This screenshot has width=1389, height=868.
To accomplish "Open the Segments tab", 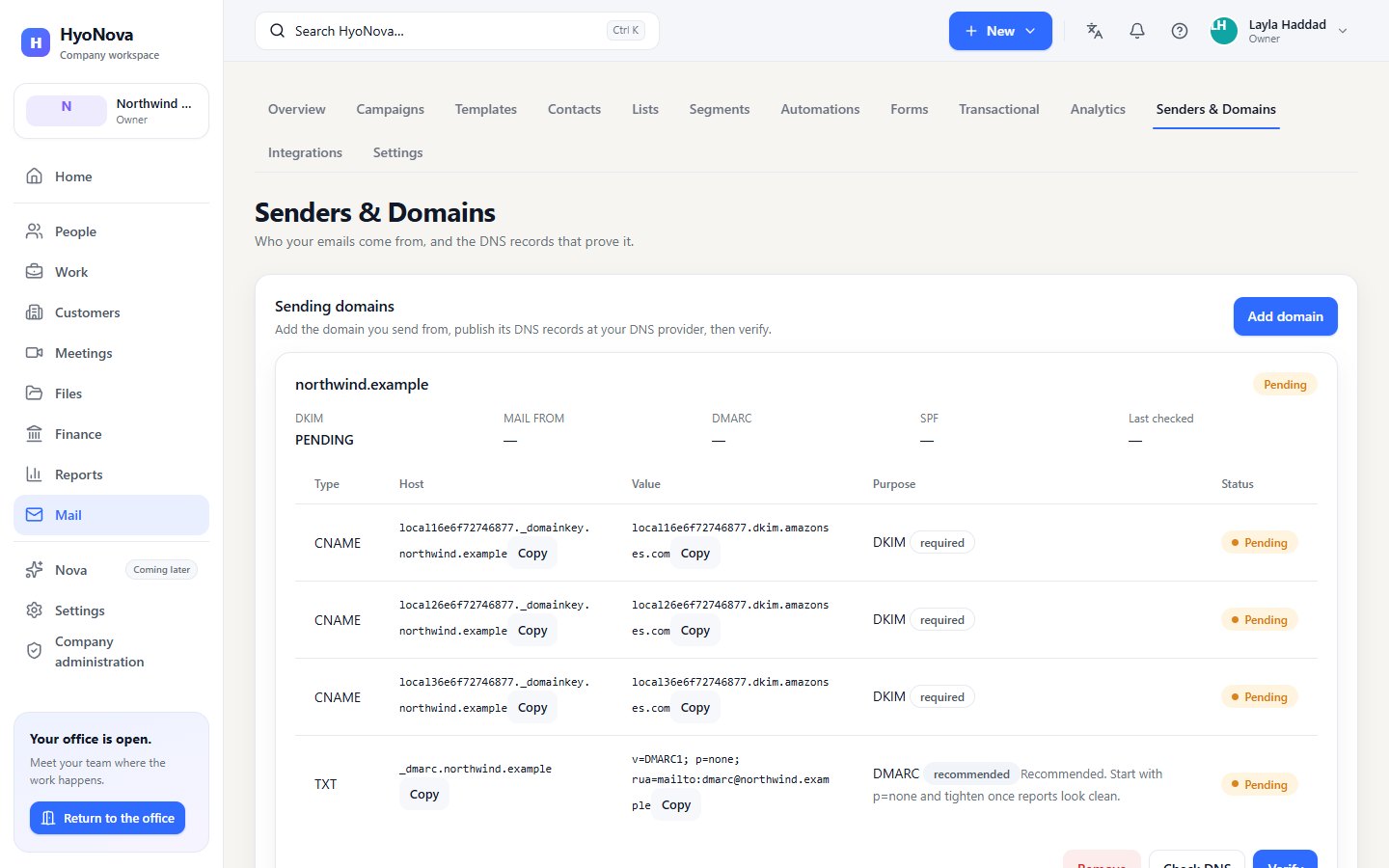I will [720, 109].
